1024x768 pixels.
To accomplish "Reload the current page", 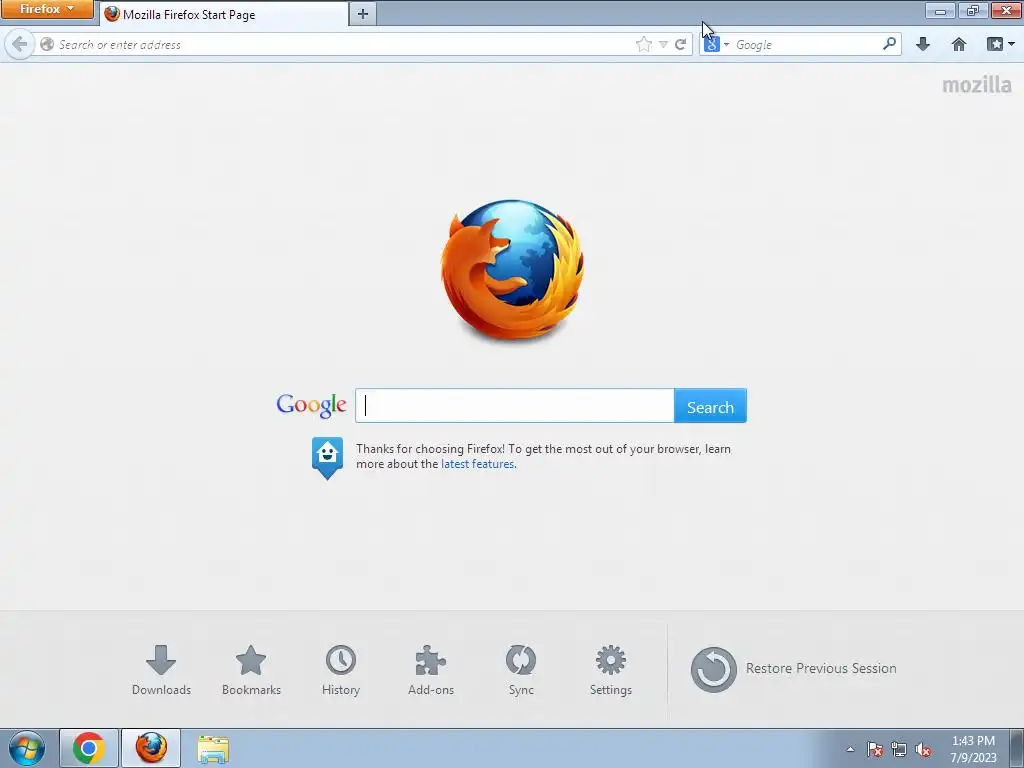I will [x=680, y=44].
